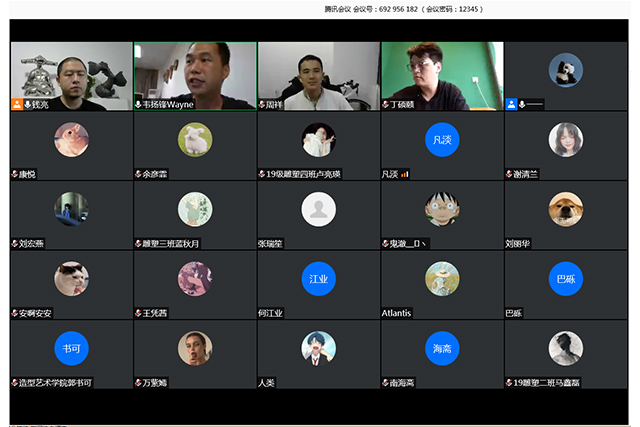
Task: Open 丁硕颐's video feed tile
Action: [x=442, y=70]
